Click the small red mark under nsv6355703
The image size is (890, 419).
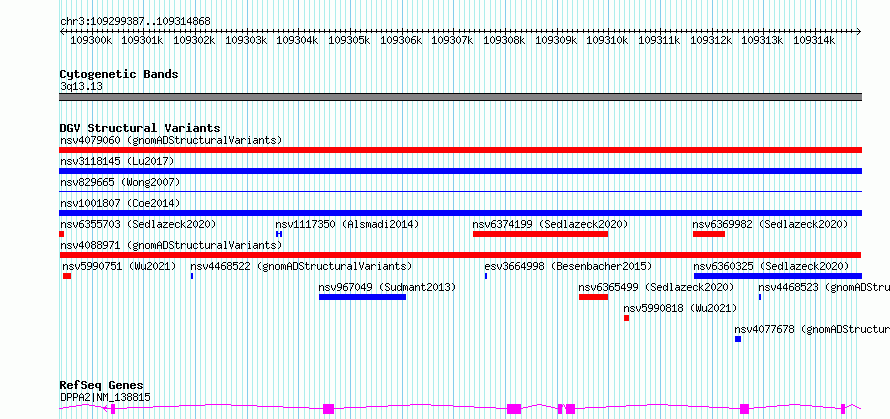pos(62,234)
